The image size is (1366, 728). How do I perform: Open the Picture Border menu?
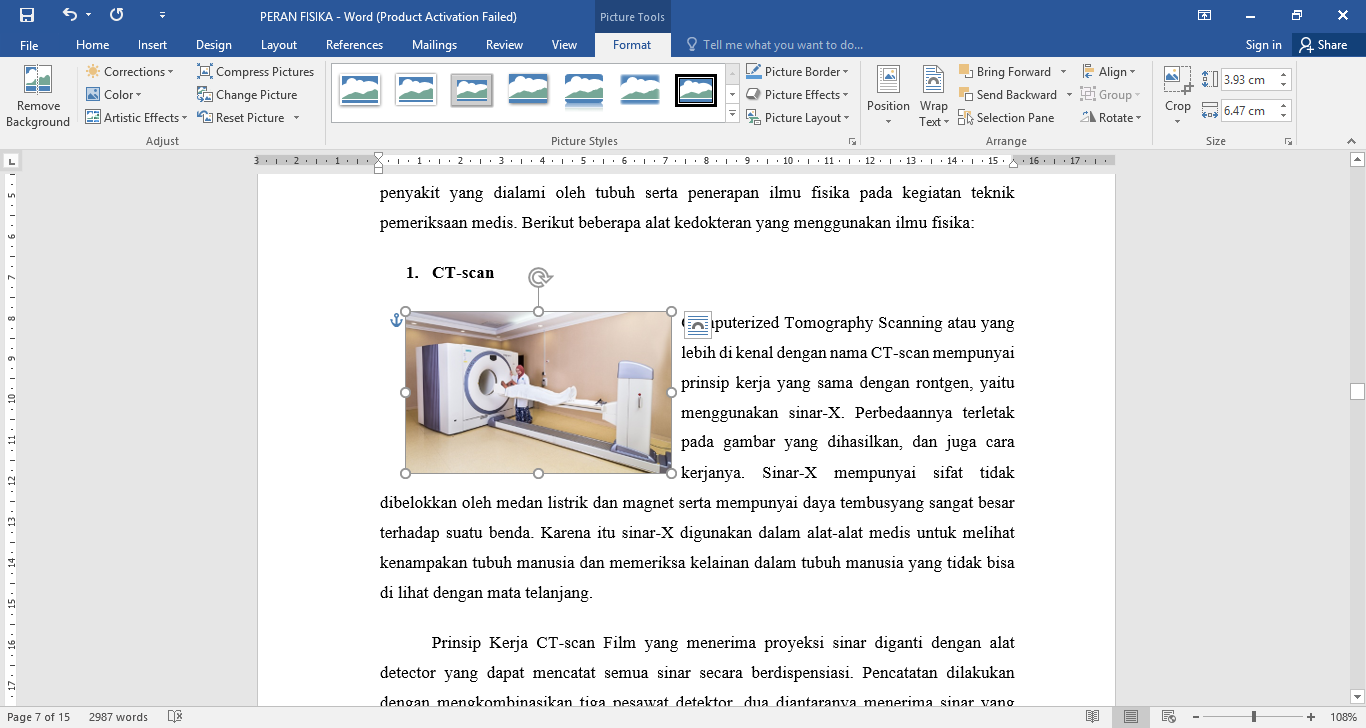[797, 72]
